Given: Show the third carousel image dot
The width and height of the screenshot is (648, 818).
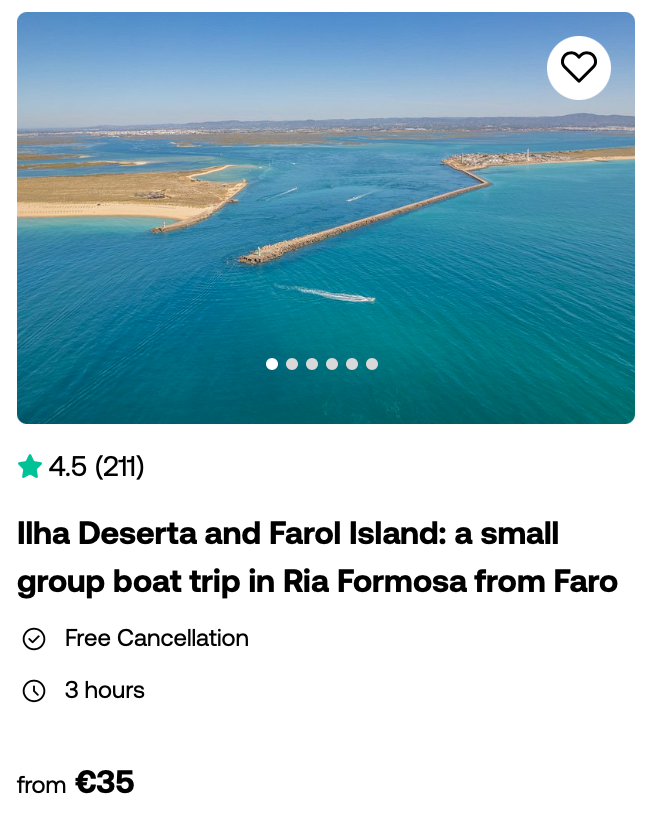Looking at the screenshot, I should point(312,364).
